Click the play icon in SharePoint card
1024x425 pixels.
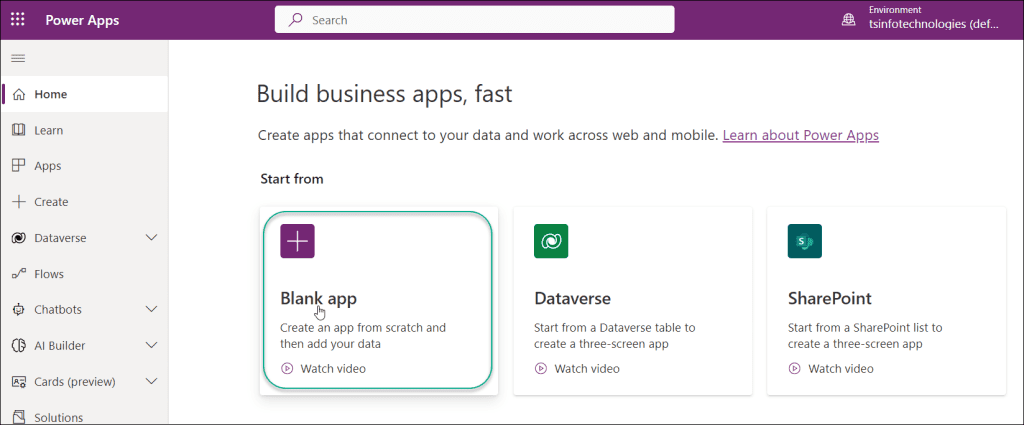pyautogui.click(x=795, y=369)
